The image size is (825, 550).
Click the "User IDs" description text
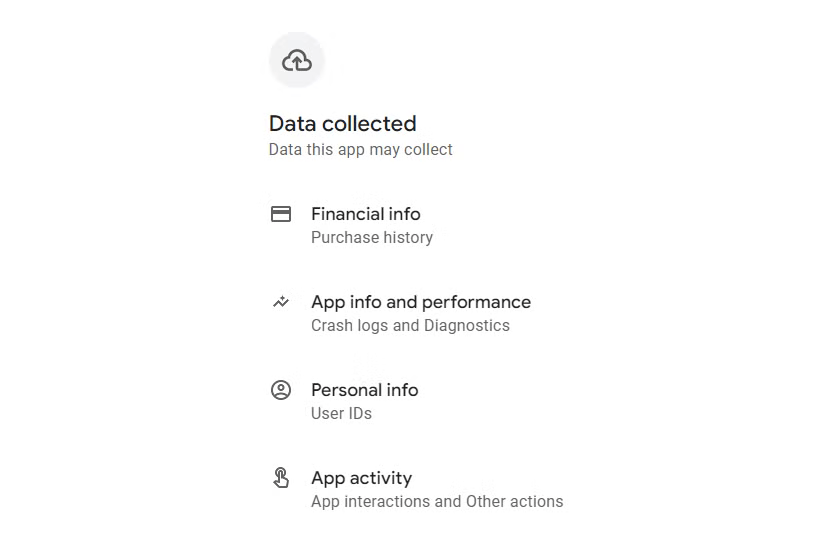[x=341, y=414]
